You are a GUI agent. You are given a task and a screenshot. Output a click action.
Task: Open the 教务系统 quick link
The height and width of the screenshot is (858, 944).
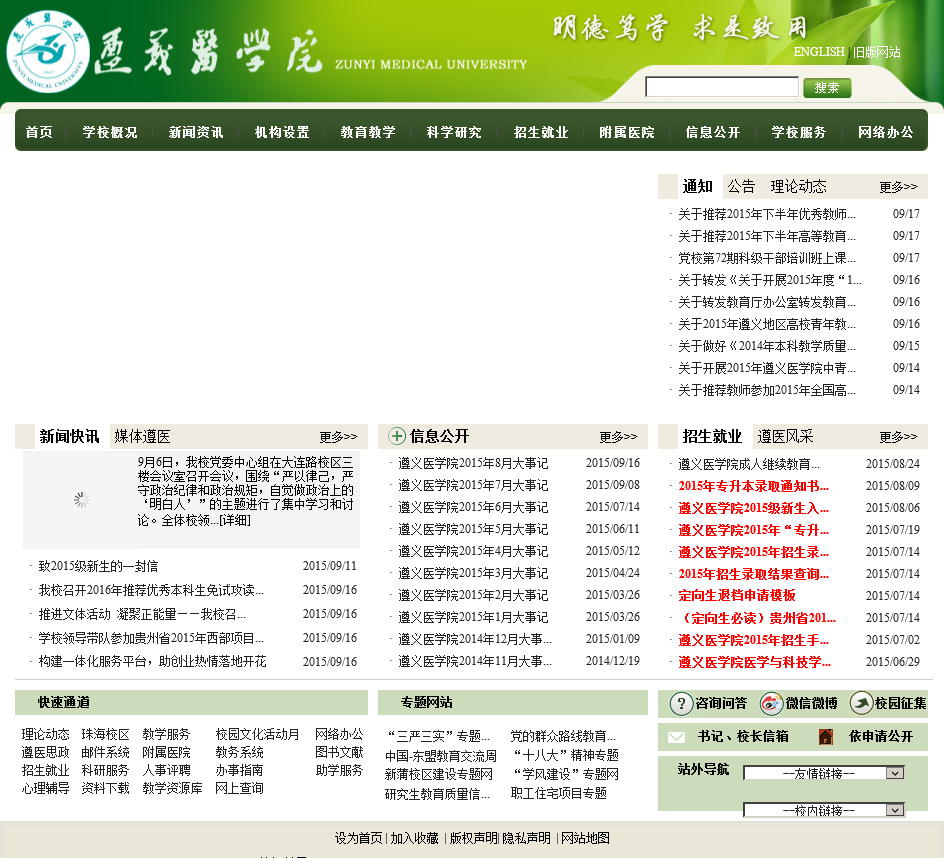coord(239,752)
